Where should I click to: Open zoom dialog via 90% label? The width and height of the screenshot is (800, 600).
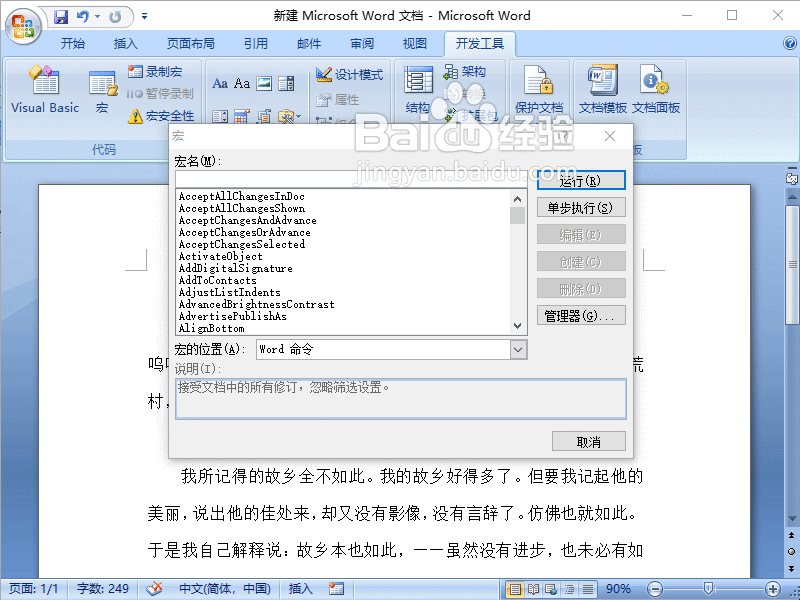(x=618, y=589)
